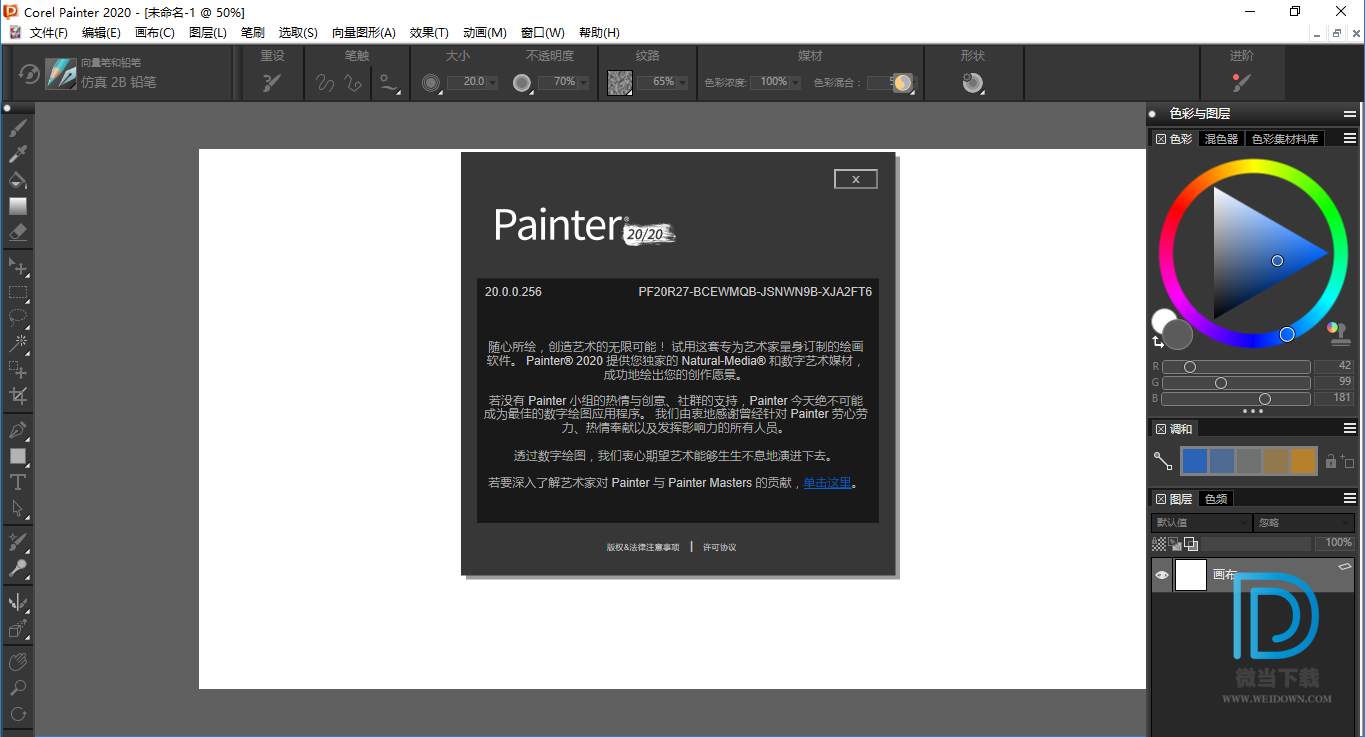Select the Dropper tool
The height and width of the screenshot is (737, 1365).
point(18,154)
